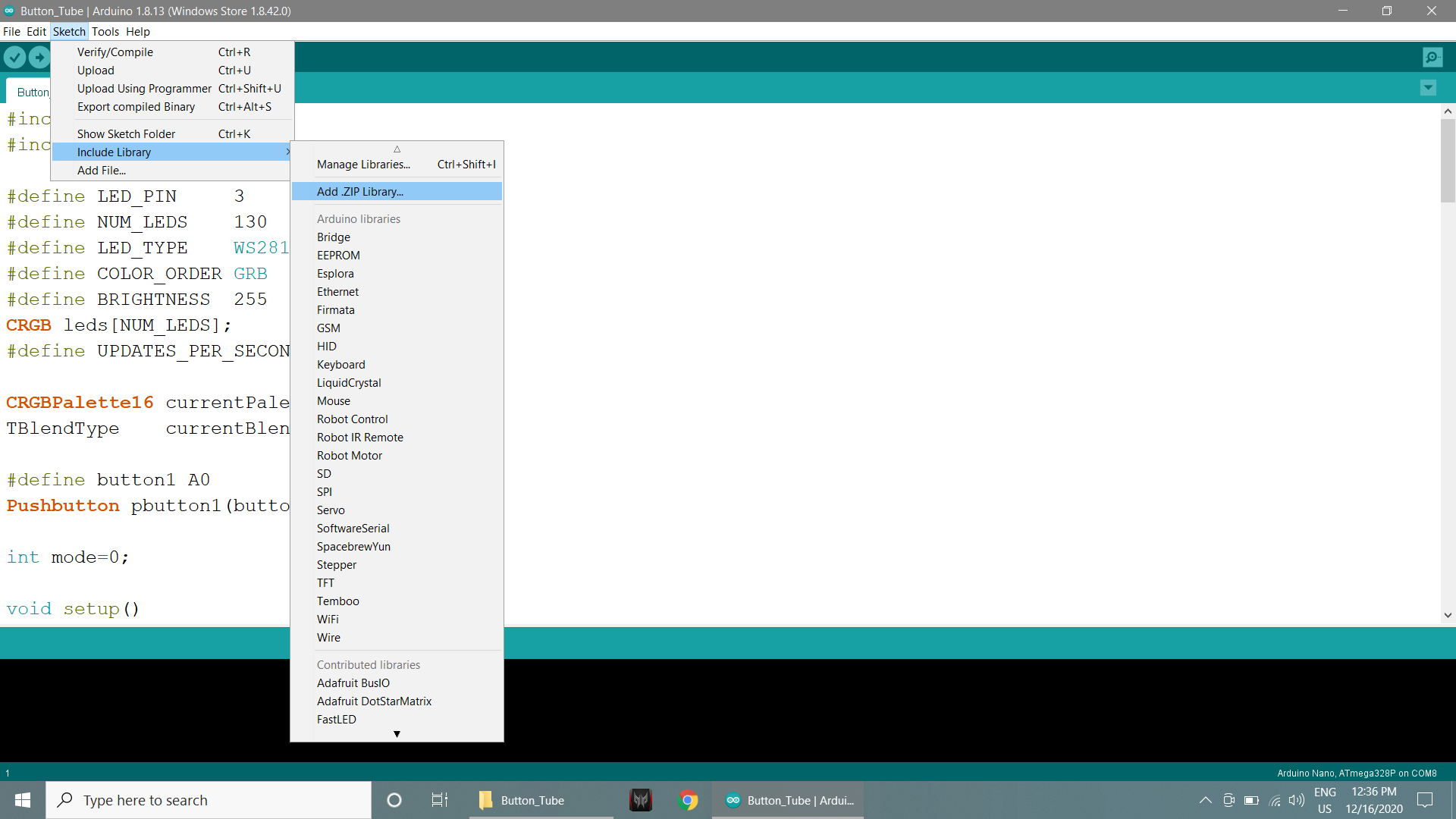Screen dimensions: 1456x819
Task: Show hidden system tray icons chevron
Action: [1205, 800]
